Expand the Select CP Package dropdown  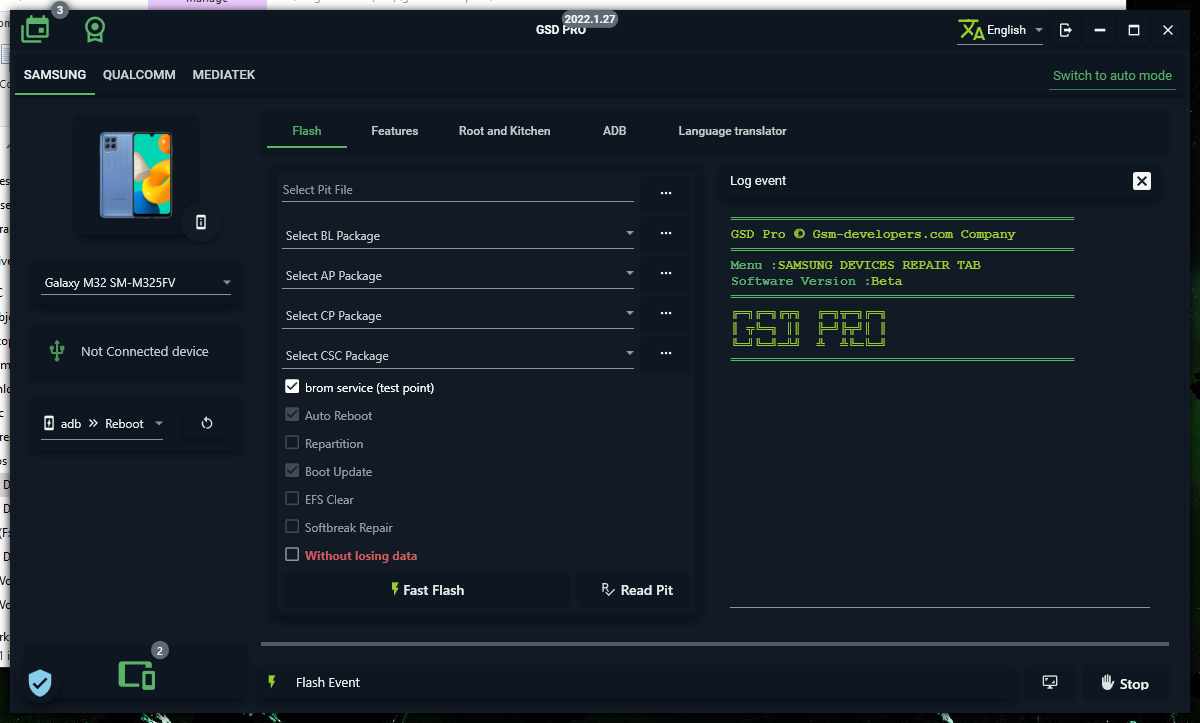(458, 315)
